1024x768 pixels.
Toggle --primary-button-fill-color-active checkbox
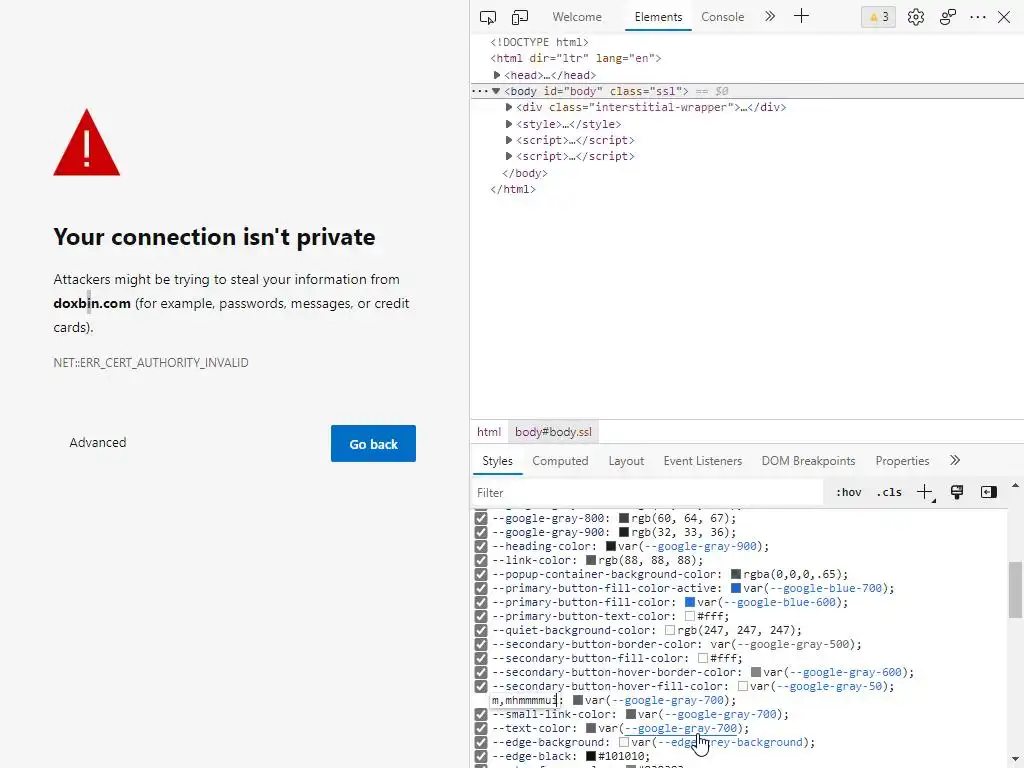click(481, 588)
